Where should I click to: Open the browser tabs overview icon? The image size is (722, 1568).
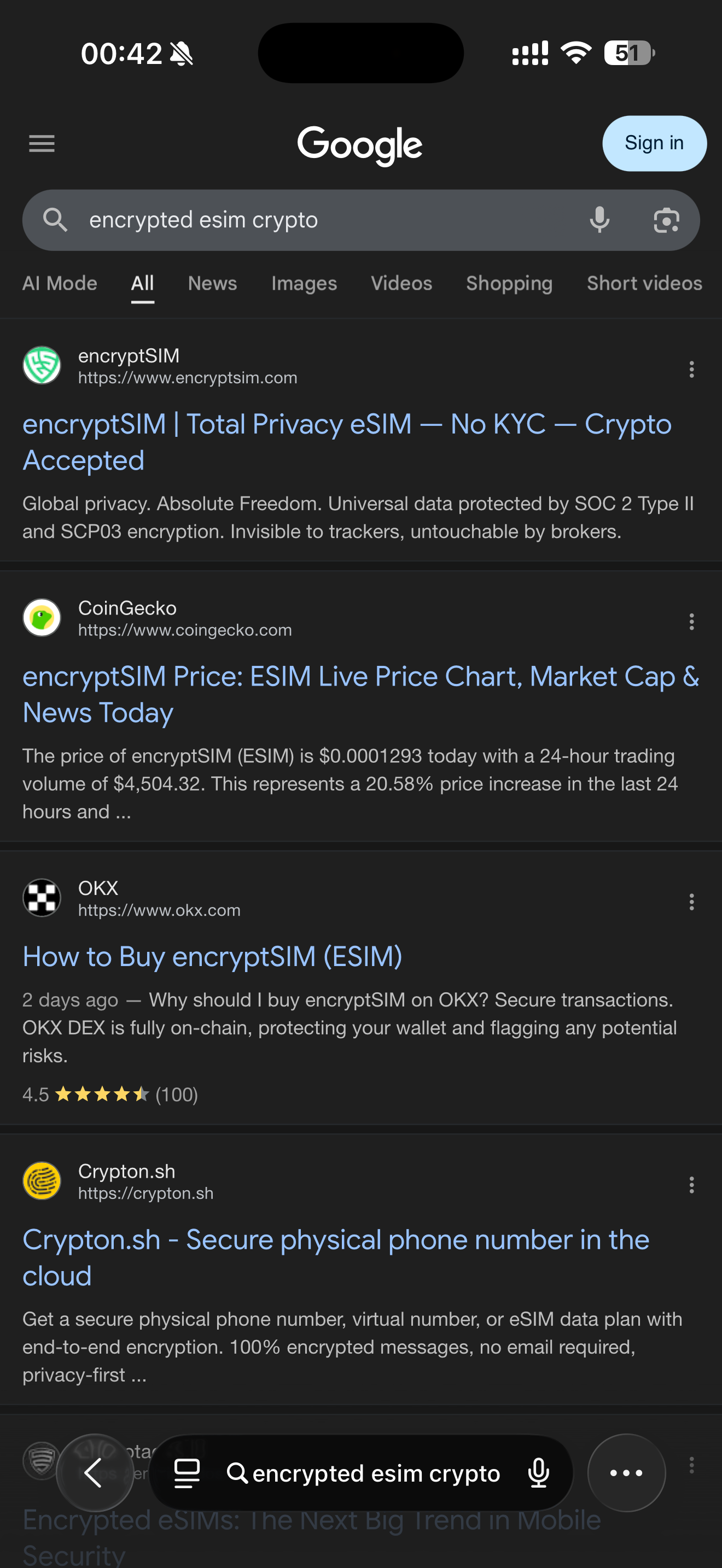187,1473
